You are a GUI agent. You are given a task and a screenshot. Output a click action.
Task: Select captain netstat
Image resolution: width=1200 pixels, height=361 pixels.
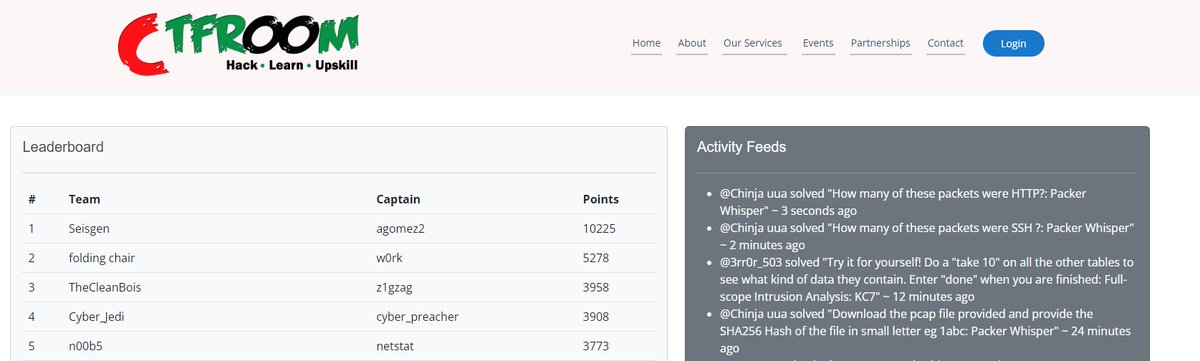pyautogui.click(x=396, y=346)
